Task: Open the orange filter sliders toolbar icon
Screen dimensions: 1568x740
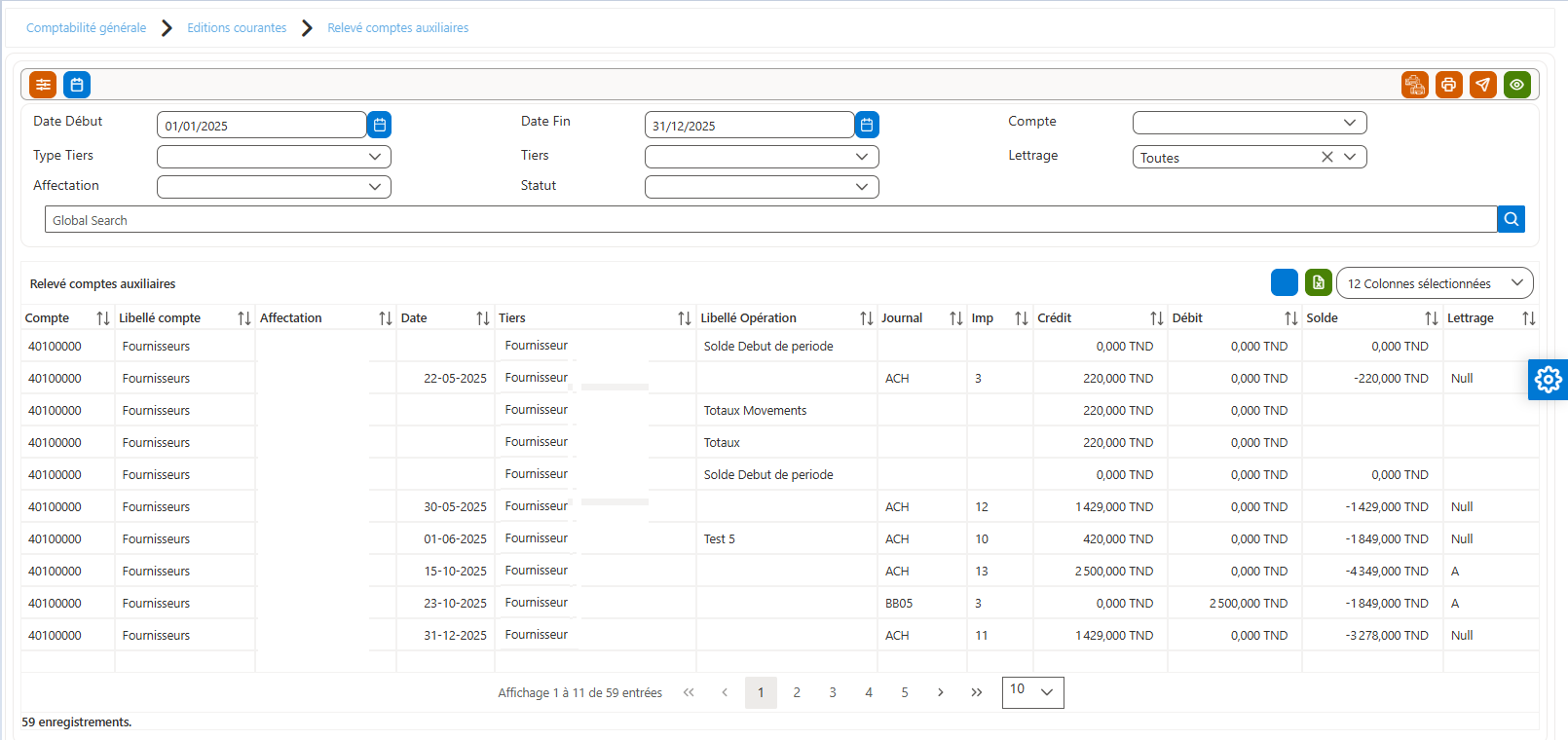Action: tap(43, 85)
